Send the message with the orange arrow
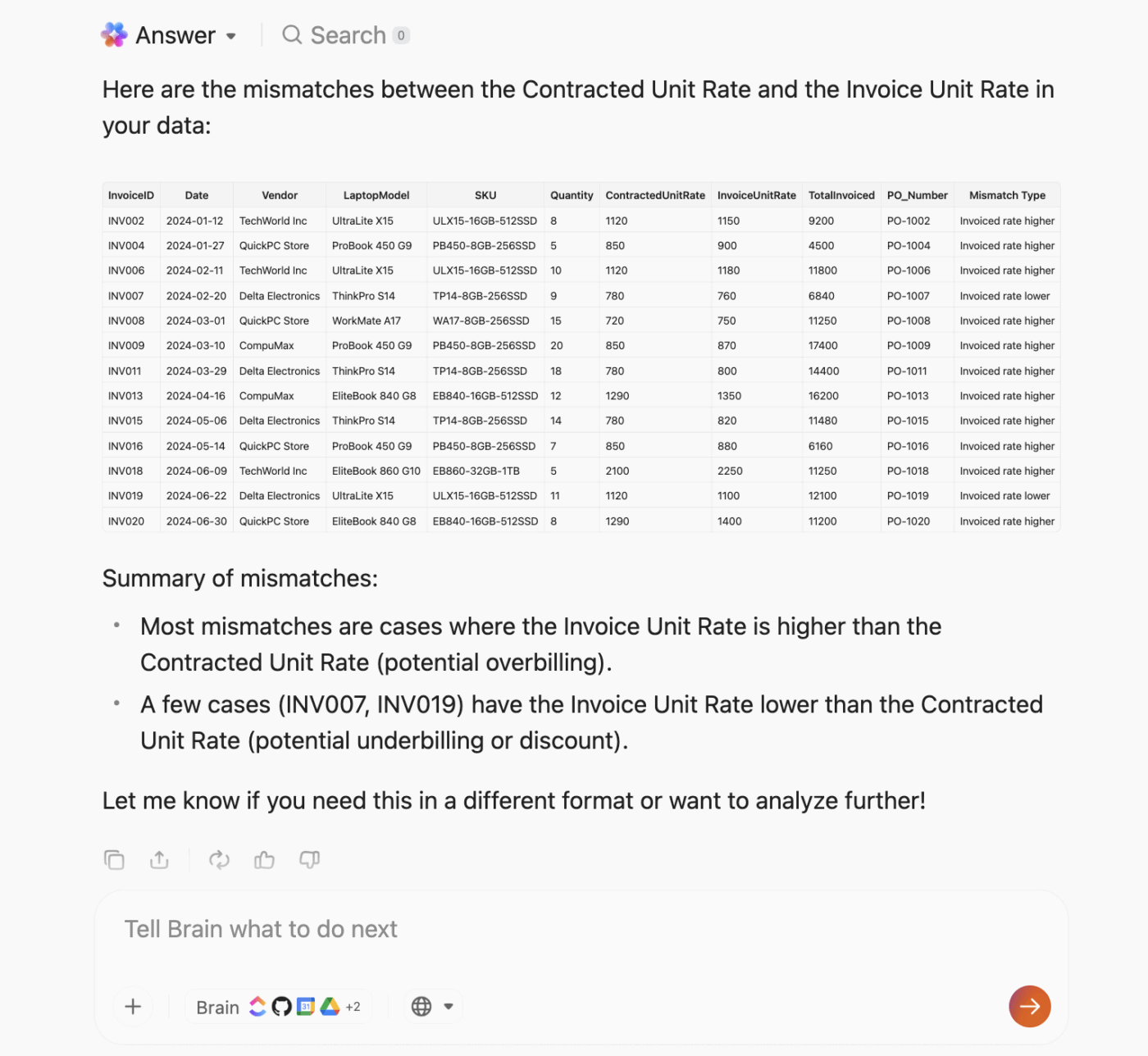 (1029, 1006)
